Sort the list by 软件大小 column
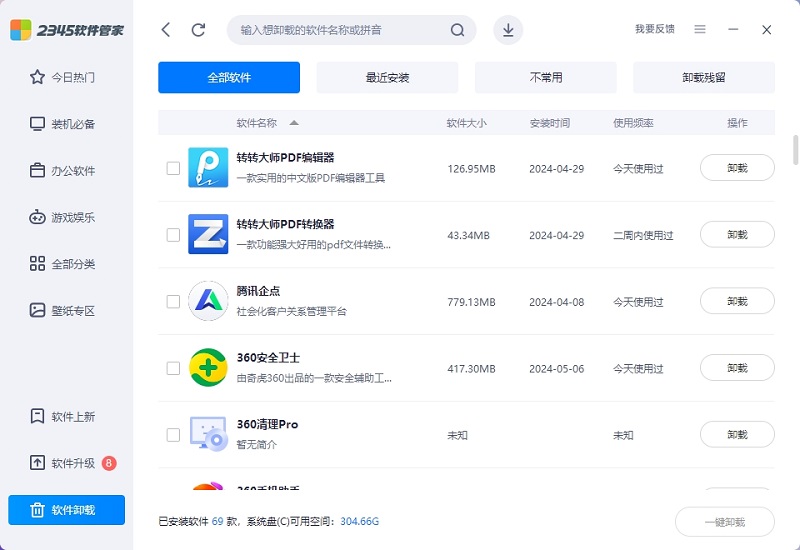Screen dimensions: 800x550 pyautogui.click(x=466, y=123)
